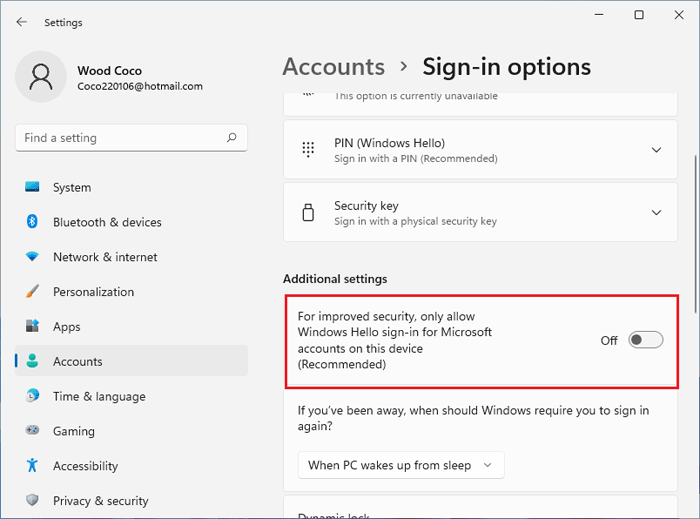Image resolution: width=700 pixels, height=519 pixels.
Task: Minimize the Settings window
Action: pos(599,15)
